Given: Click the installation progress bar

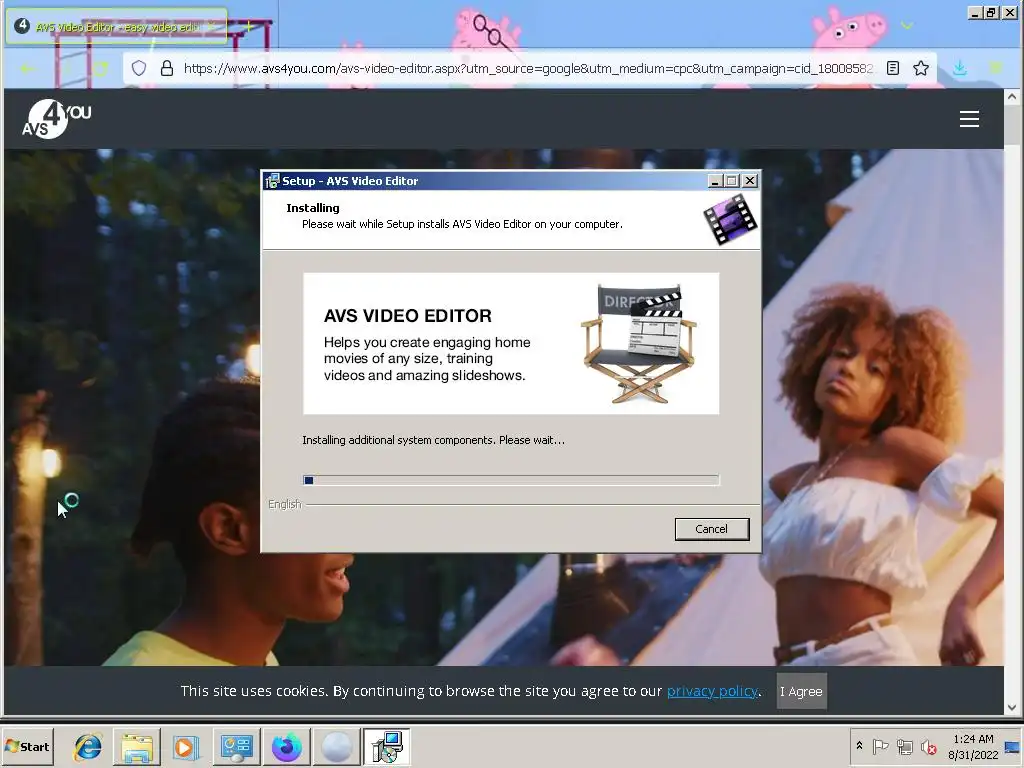Looking at the screenshot, I should click(511, 480).
